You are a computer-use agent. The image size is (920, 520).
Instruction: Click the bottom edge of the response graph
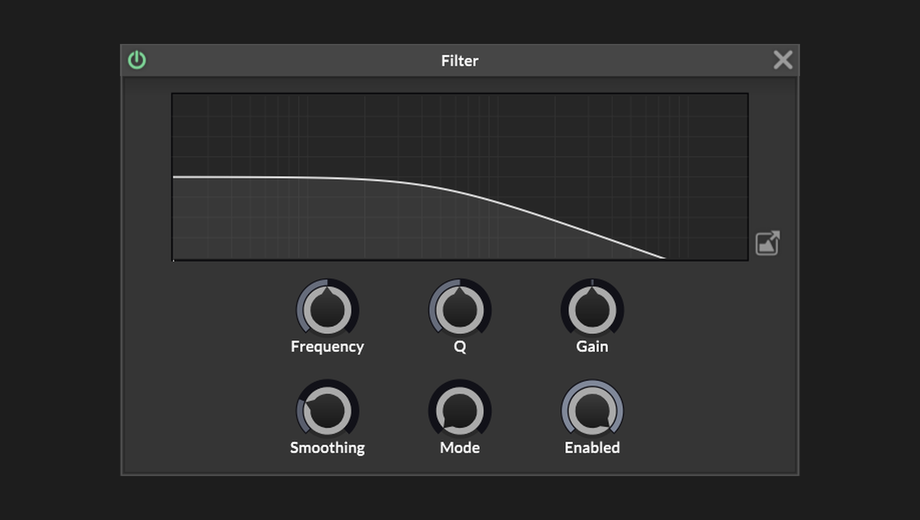click(460, 259)
